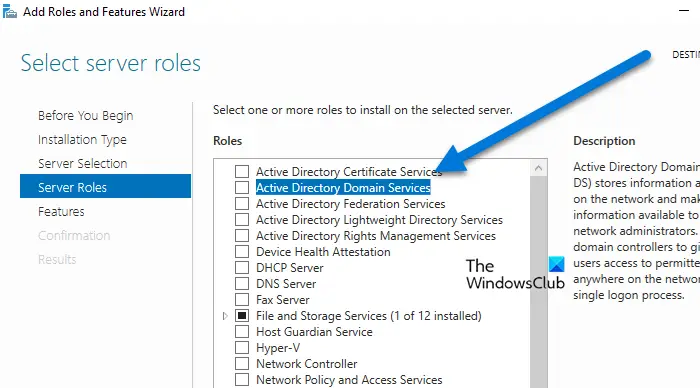Minimize the wizard window

pyautogui.click(x=684, y=11)
